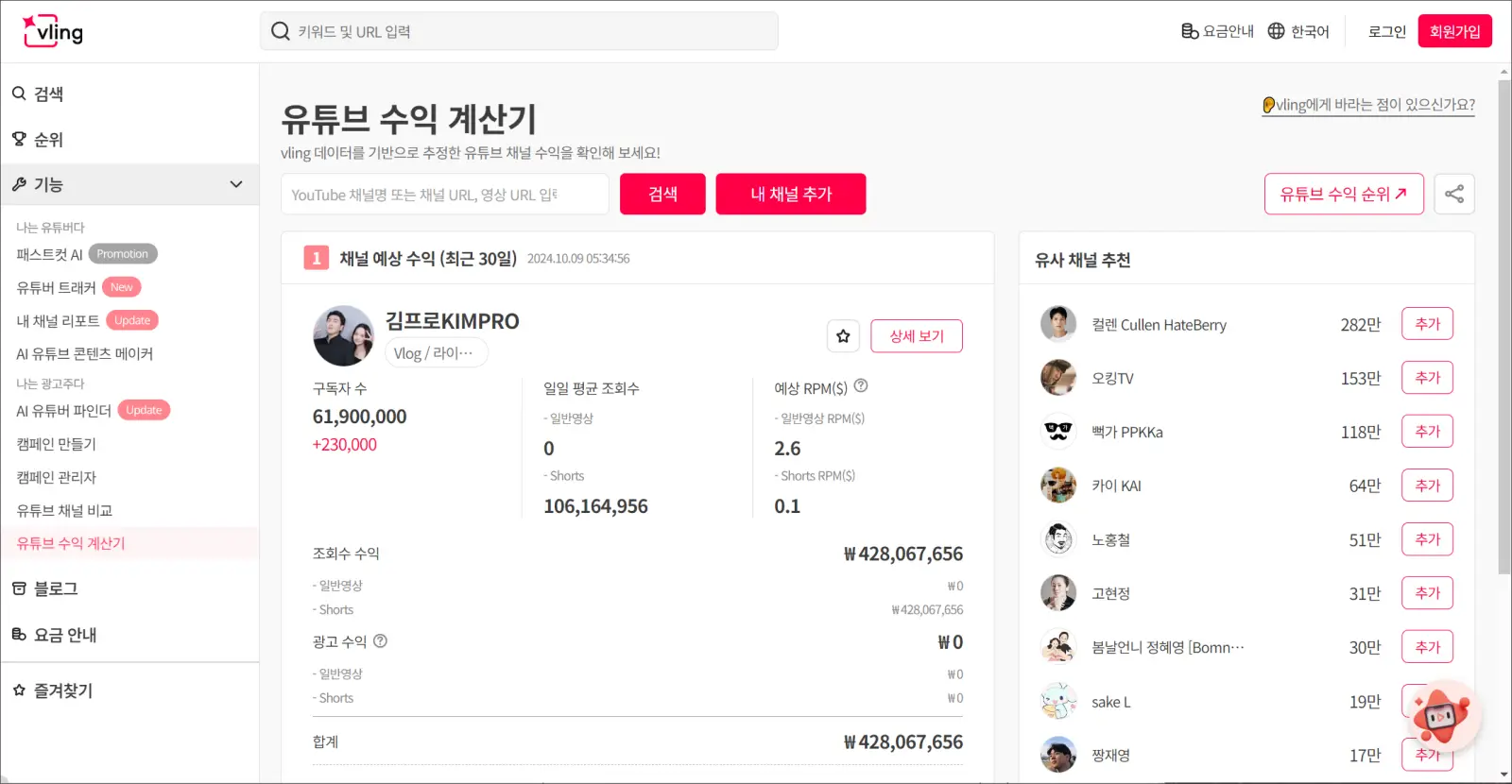
Task: Click the vling logo
Action: point(54,31)
